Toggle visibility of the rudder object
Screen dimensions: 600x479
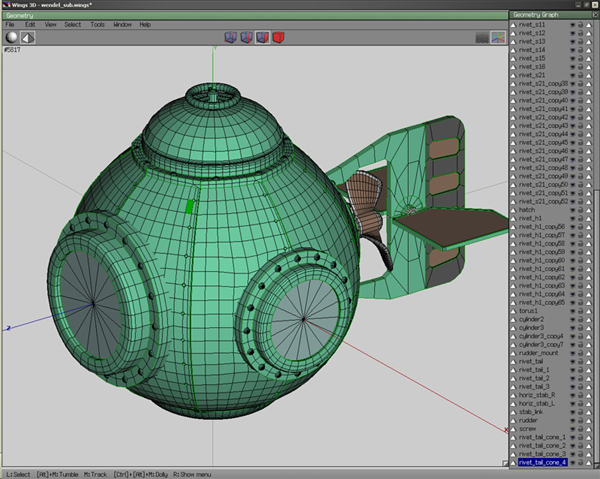(572, 420)
